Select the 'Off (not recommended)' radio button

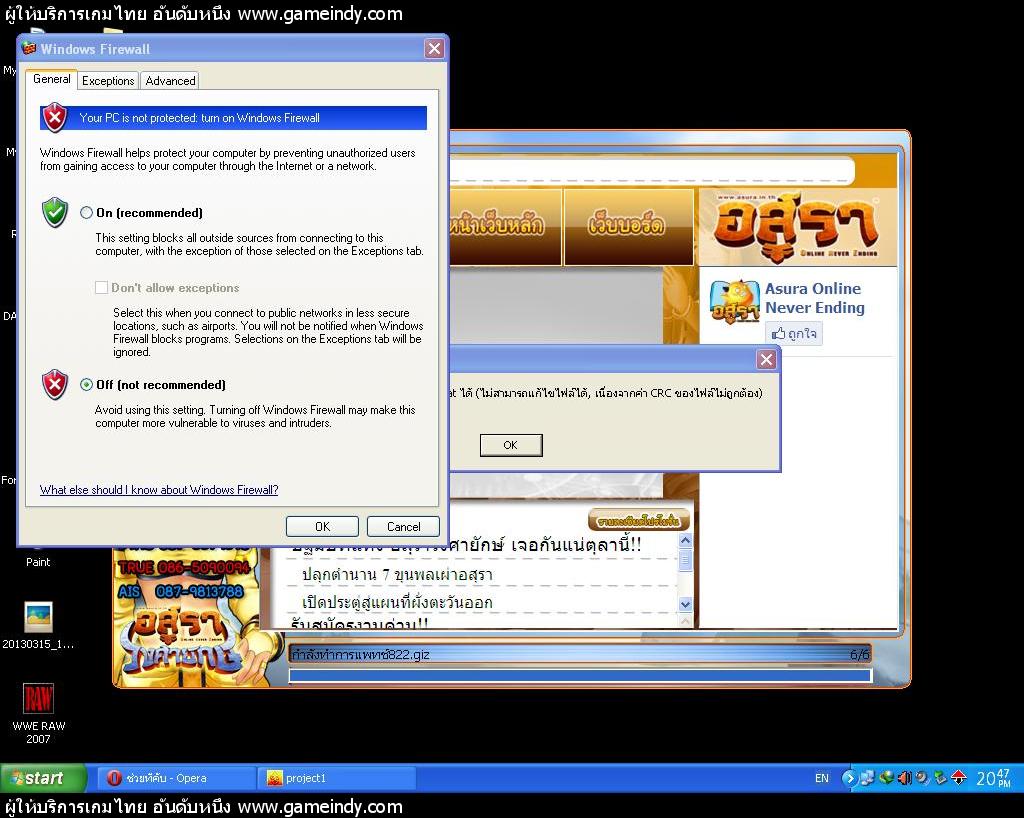pyautogui.click(x=86, y=385)
